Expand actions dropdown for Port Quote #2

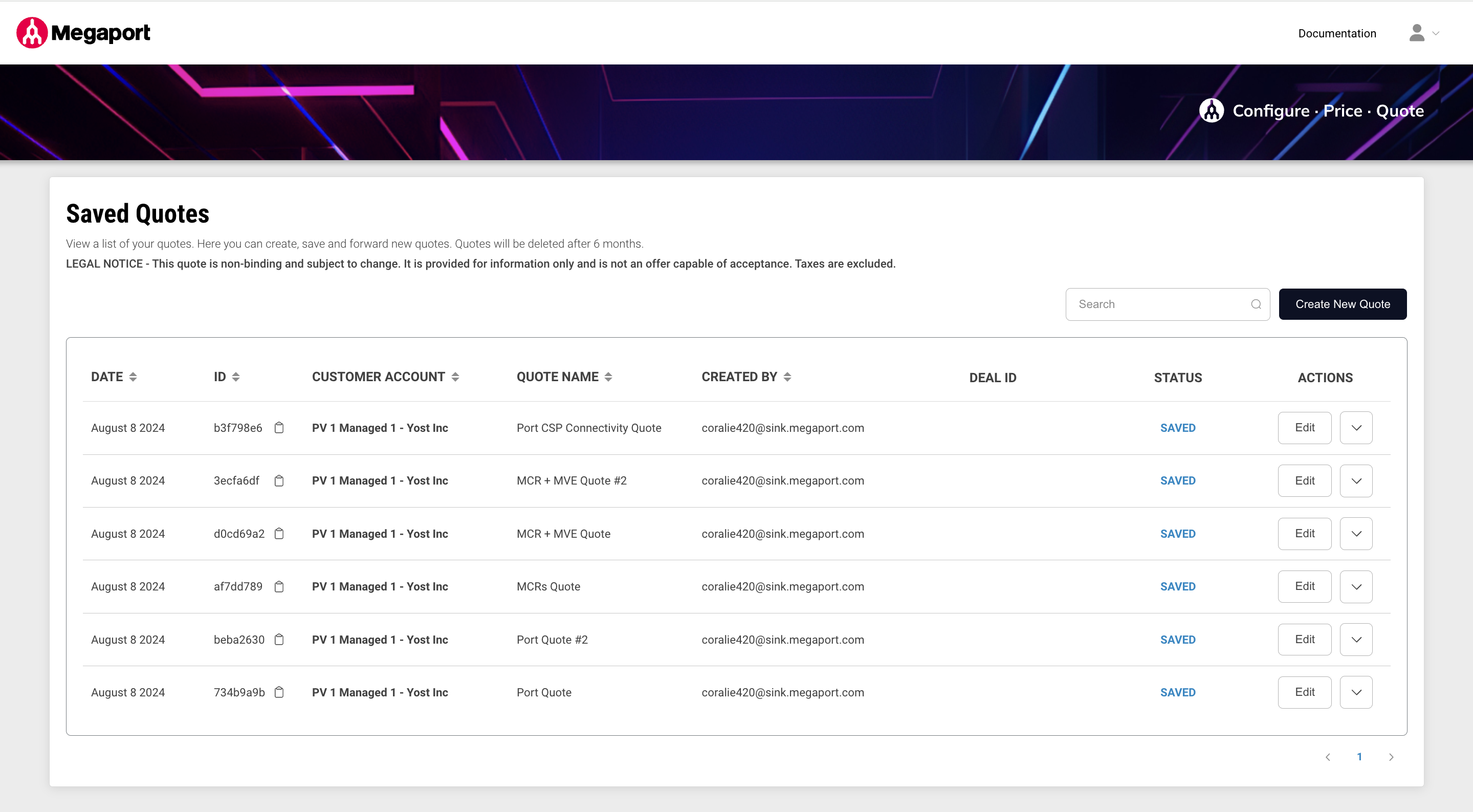(x=1356, y=639)
